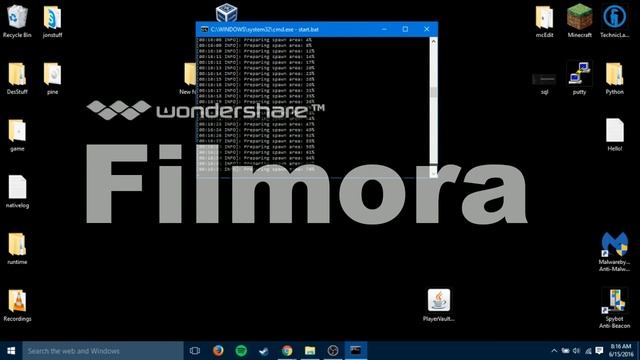Open the Action Center notifications icon

[x=599, y=351]
